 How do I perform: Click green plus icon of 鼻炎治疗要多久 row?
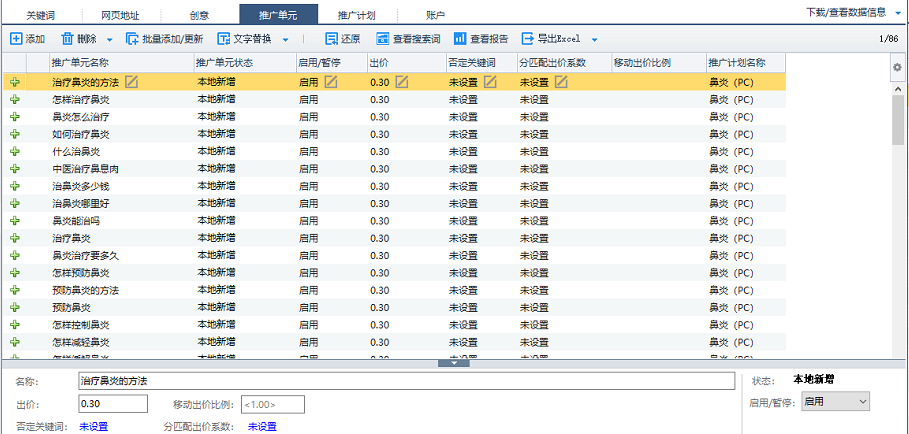(15, 256)
